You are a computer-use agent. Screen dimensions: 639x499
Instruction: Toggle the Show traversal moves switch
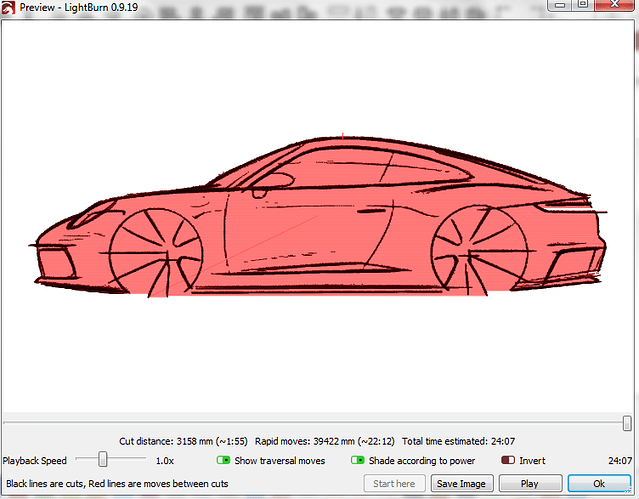[223, 460]
